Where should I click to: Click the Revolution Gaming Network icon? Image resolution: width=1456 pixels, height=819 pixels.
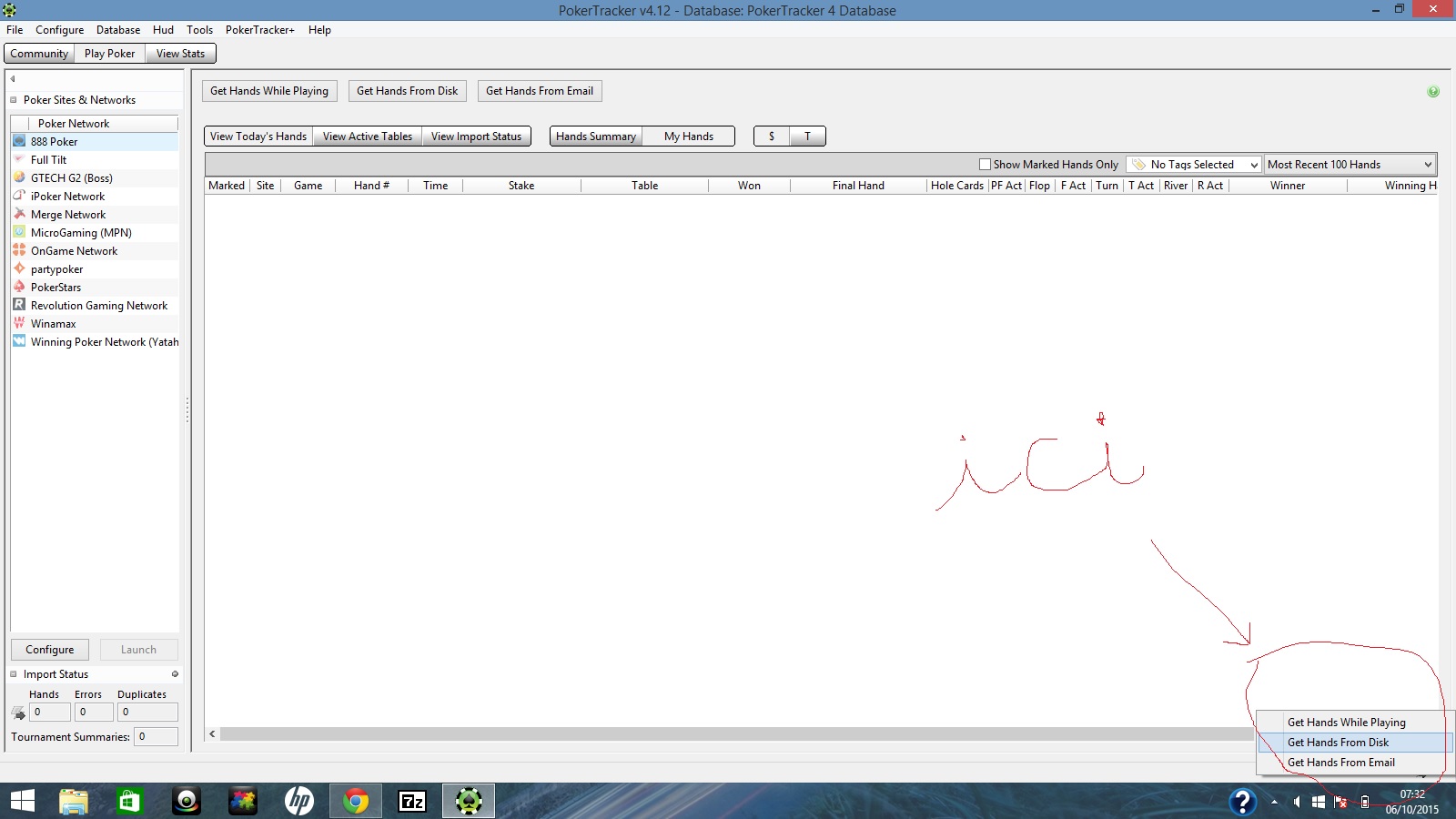19,305
